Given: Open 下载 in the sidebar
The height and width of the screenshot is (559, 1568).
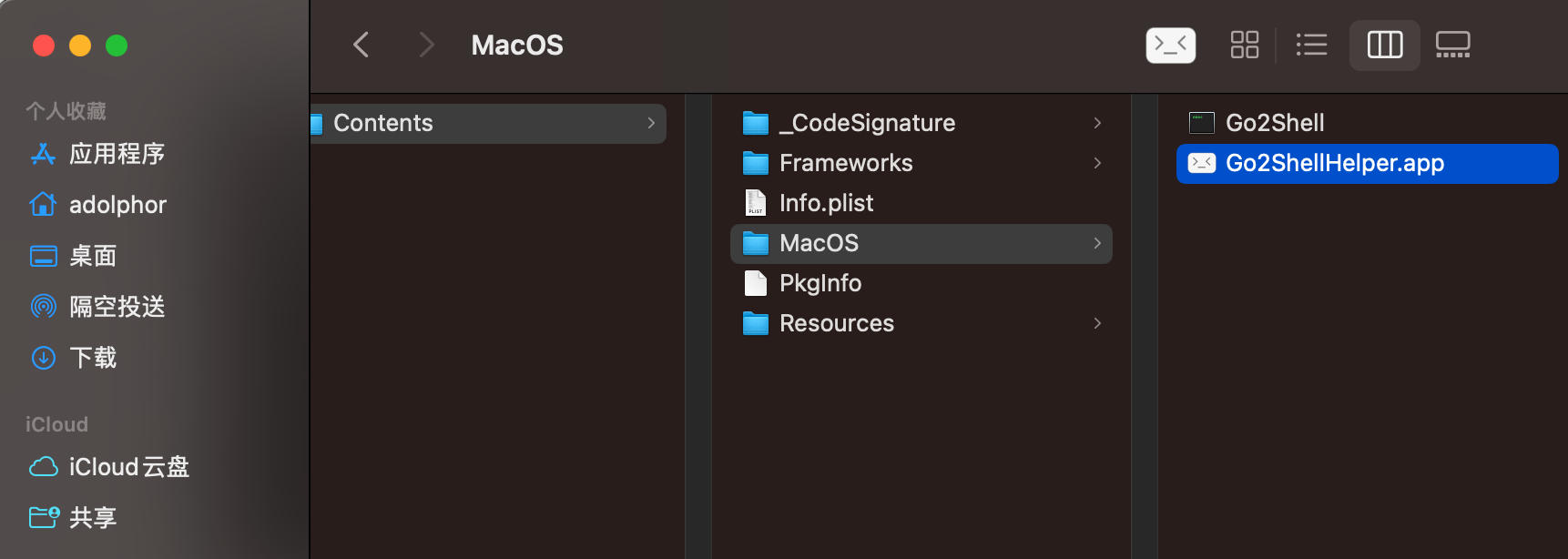Looking at the screenshot, I should pyautogui.click(x=93, y=358).
